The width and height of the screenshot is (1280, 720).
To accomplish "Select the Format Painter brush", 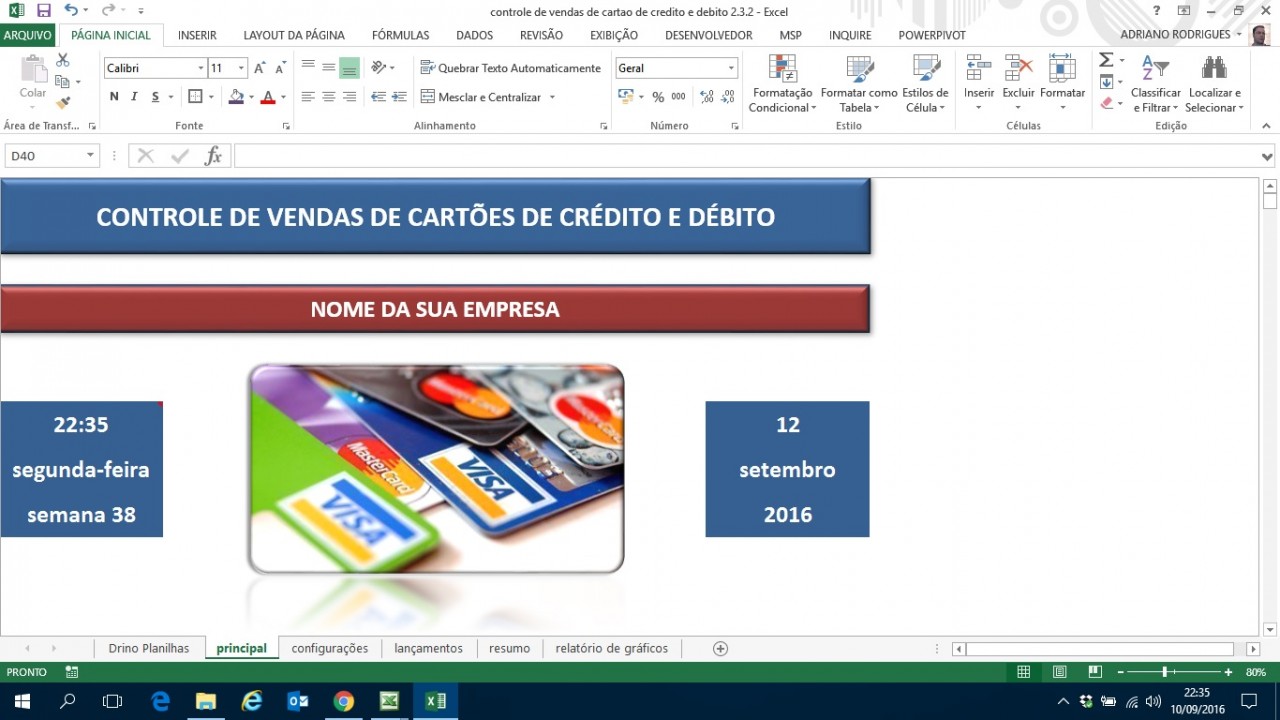I will [63, 102].
